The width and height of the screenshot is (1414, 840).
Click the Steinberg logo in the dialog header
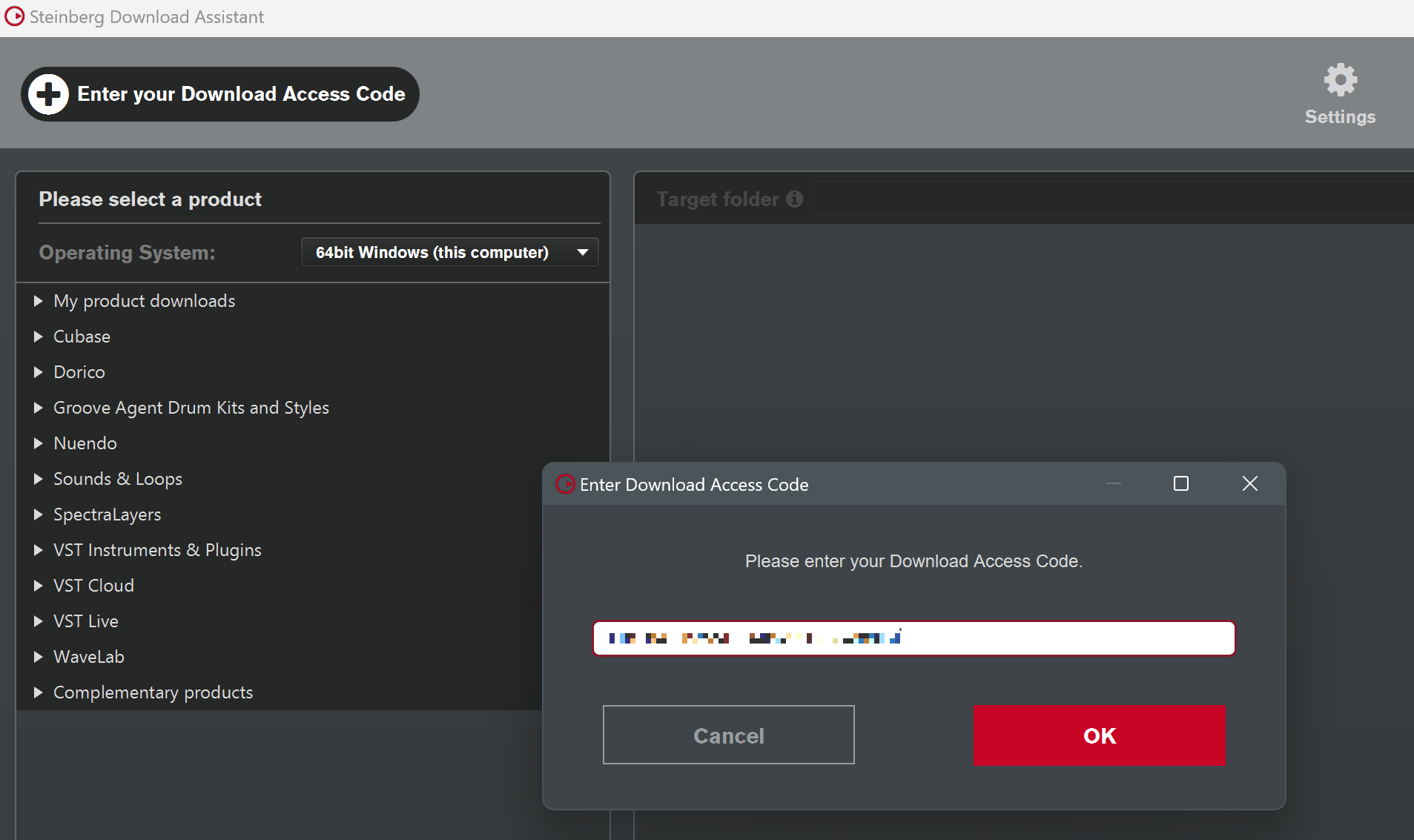(564, 484)
